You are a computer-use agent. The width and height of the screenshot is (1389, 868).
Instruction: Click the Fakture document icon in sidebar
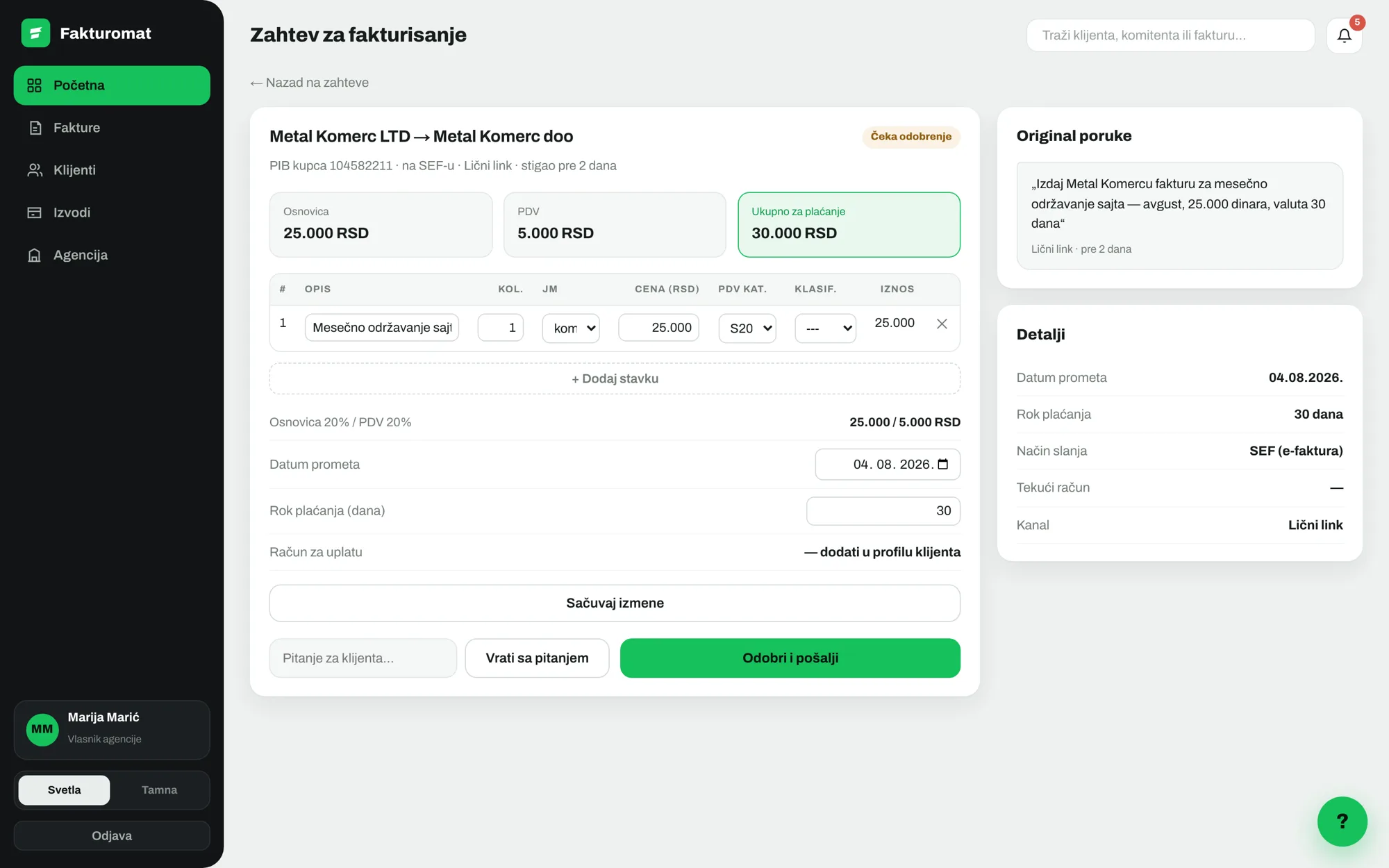35,128
